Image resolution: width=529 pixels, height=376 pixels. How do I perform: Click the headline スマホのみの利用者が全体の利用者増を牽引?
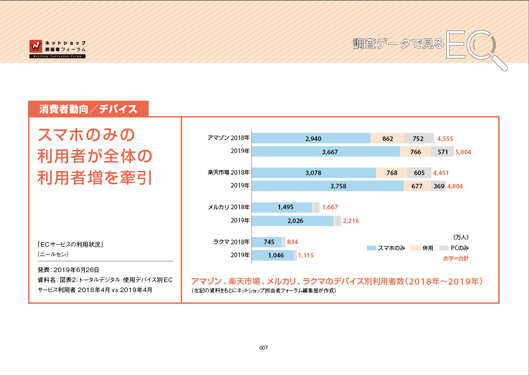point(95,156)
